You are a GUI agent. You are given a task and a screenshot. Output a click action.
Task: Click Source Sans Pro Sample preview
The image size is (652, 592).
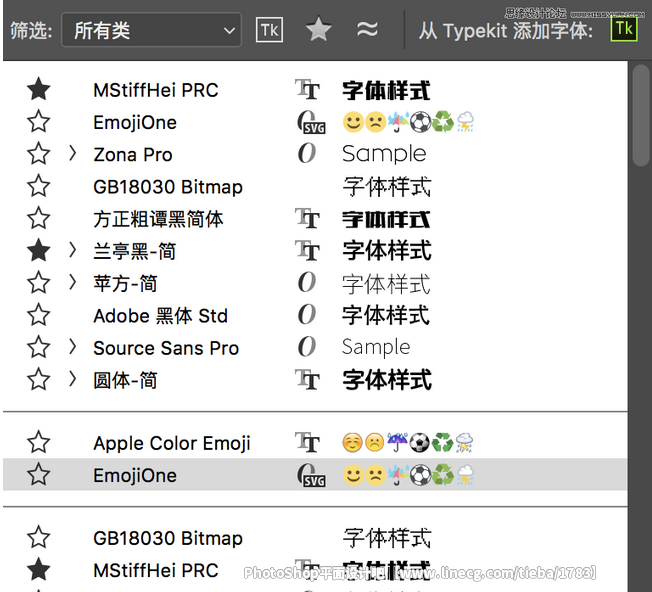(376, 347)
